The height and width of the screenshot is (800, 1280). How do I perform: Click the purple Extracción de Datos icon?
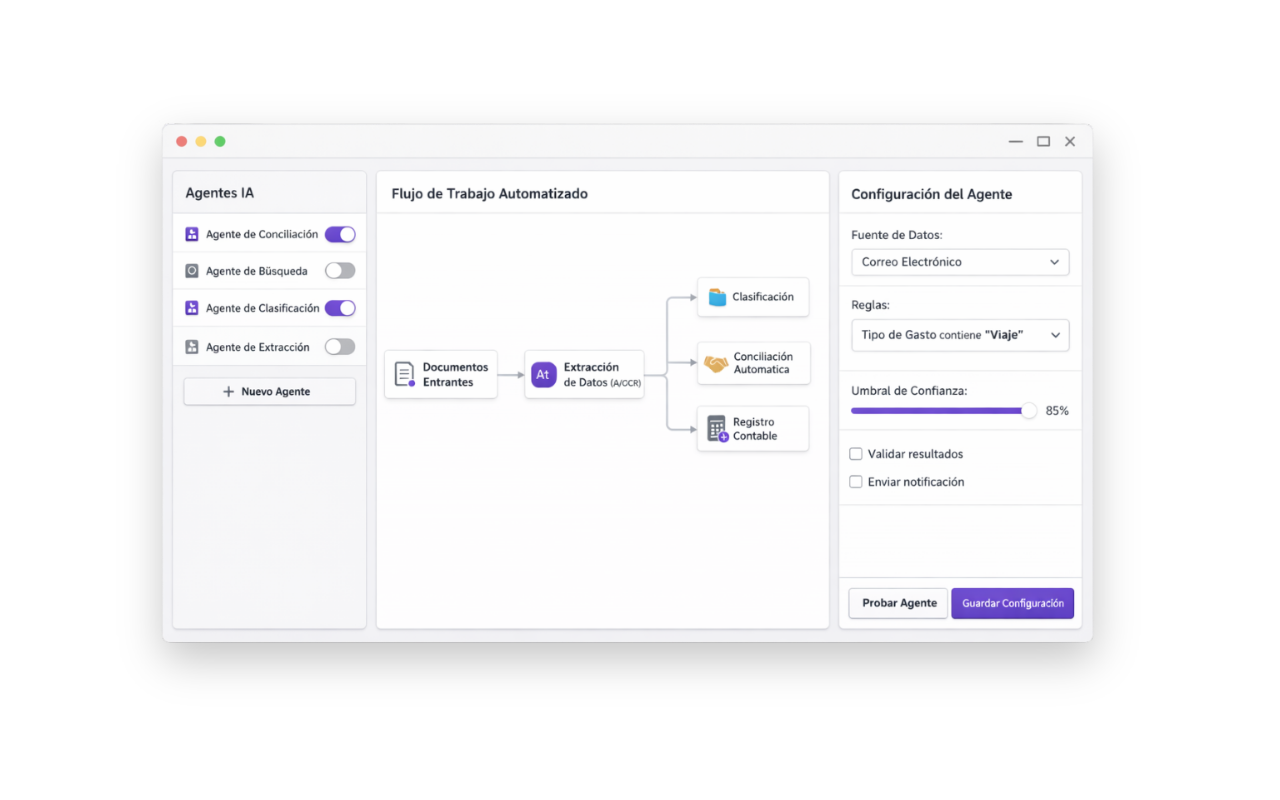(543, 375)
